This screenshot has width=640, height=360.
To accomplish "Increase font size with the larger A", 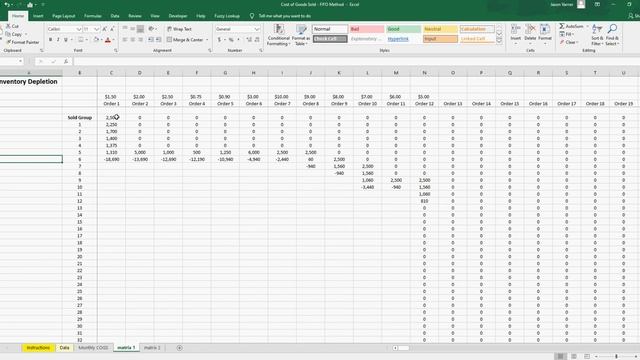I will [x=104, y=29].
